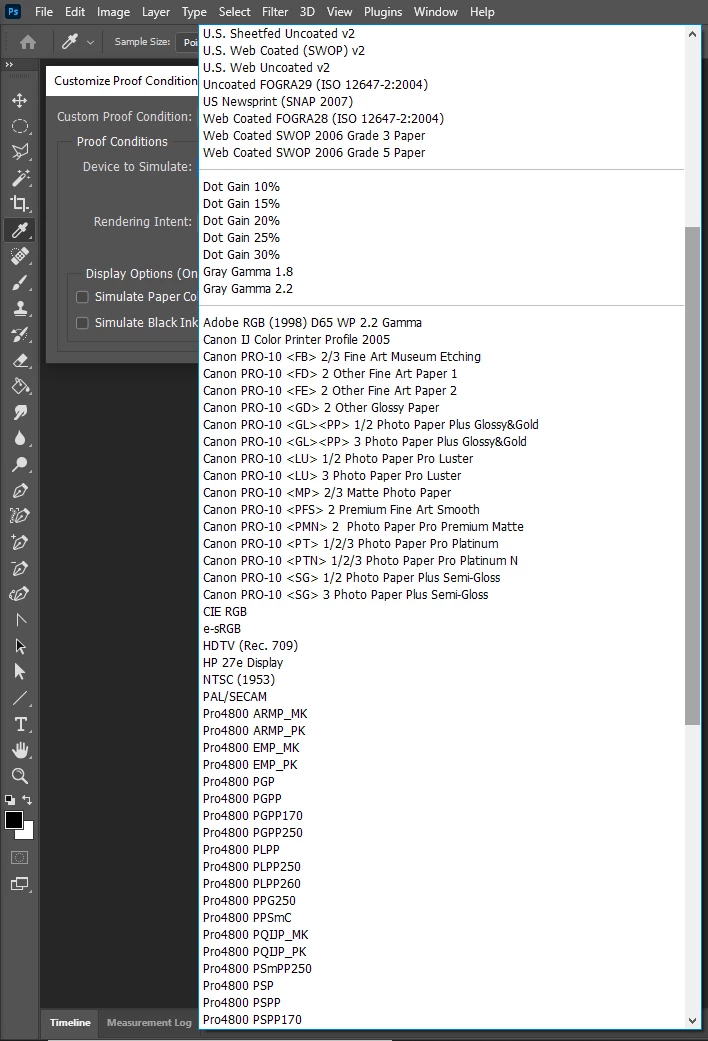
Task: Expand the toolbar double-arrow
Action: [x=9, y=64]
